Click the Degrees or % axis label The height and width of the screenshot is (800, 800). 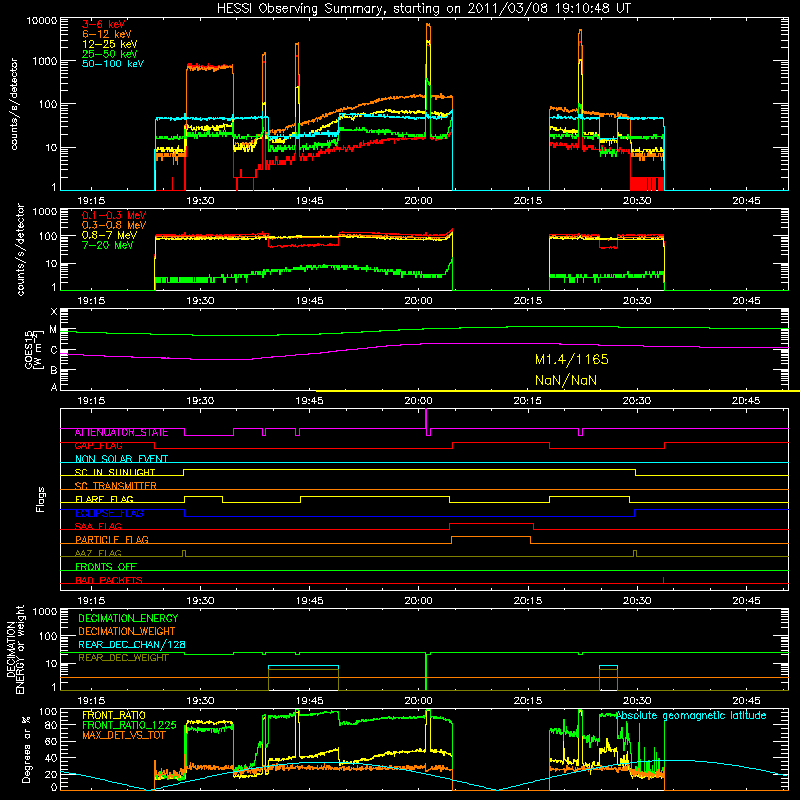coord(26,749)
